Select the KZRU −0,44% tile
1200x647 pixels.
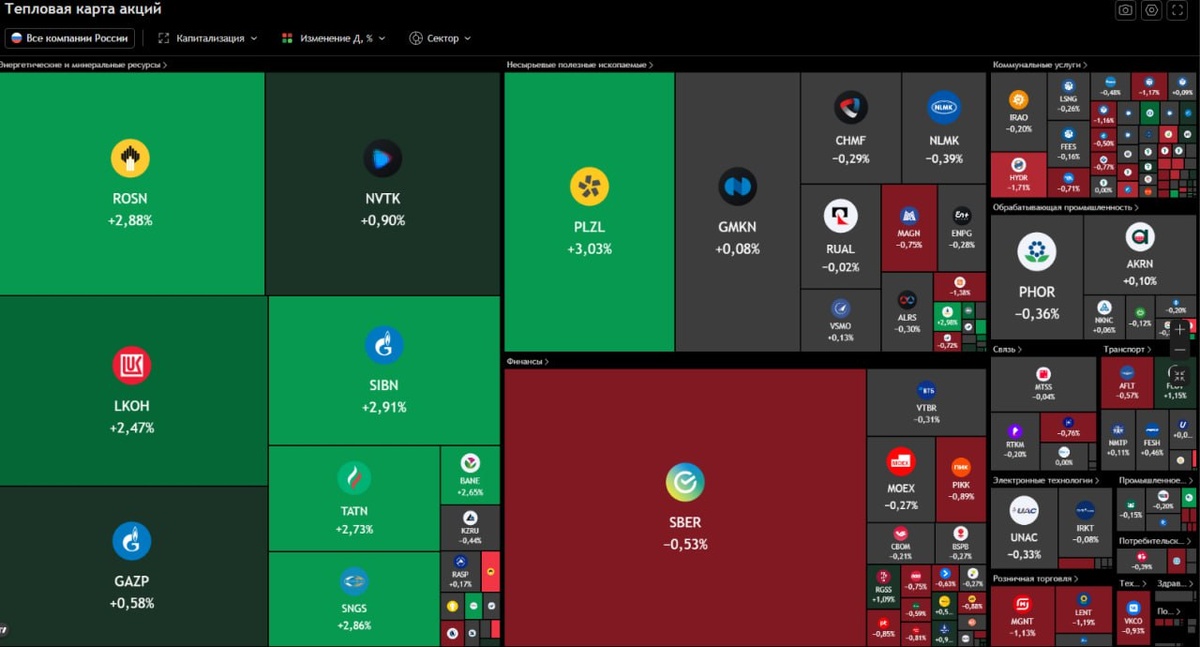point(470,526)
